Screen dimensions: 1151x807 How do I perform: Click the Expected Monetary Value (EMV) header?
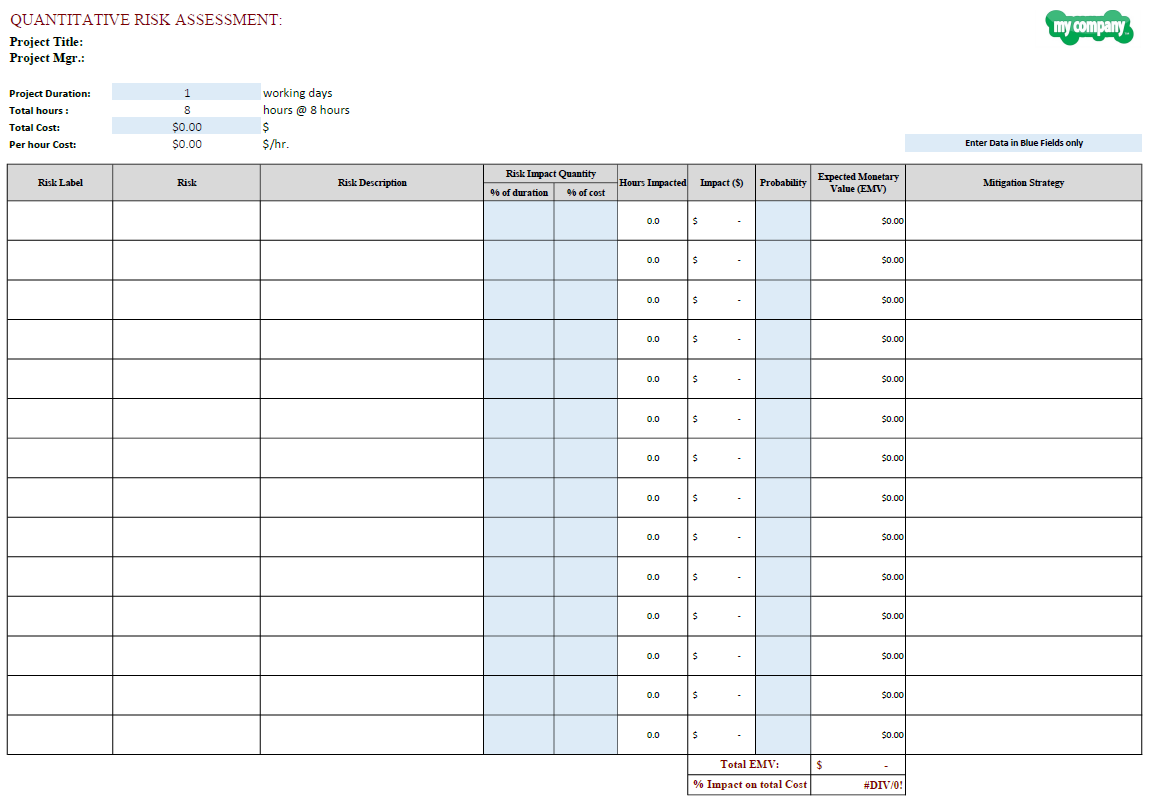[x=858, y=182]
